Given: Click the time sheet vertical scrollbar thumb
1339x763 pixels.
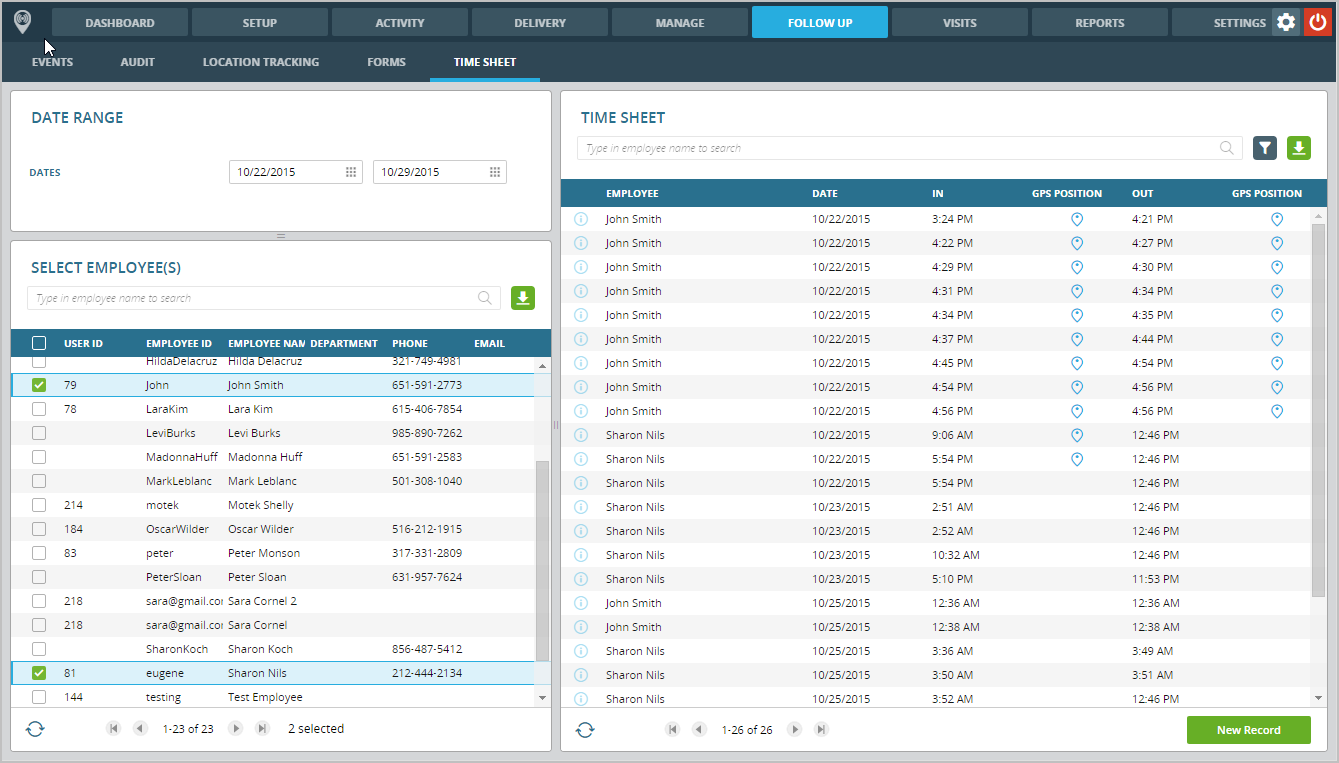Looking at the screenshot, I should (x=1318, y=410).
